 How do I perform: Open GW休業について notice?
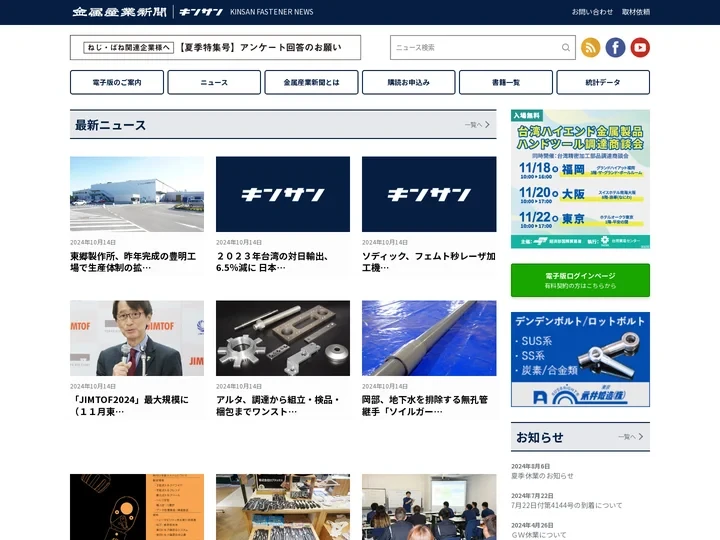click(539, 535)
